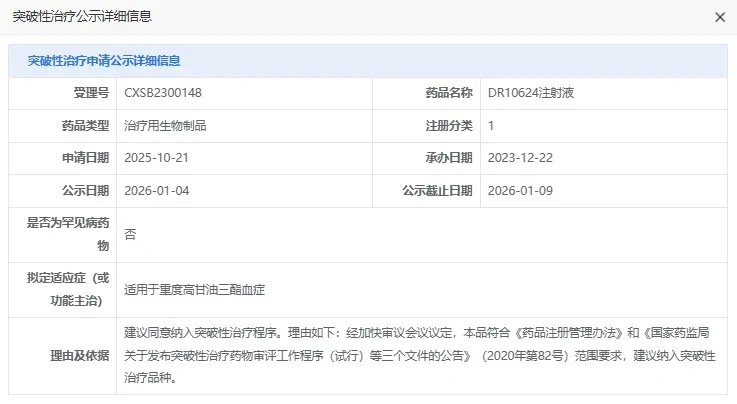Click the blue section header 突破性治疗申请公示详细信息
737x404 pixels.
(104, 61)
